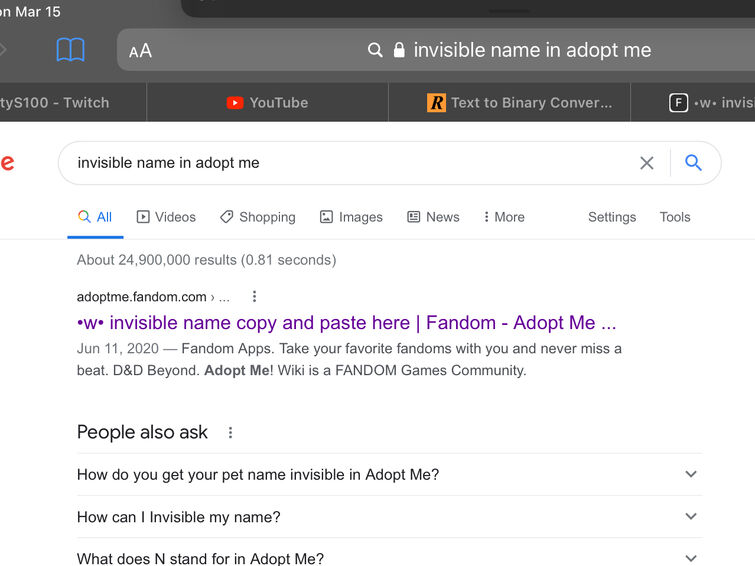Open the Shopping results tab
This screenshot has height=566, width=755.
tap(258, 217)
